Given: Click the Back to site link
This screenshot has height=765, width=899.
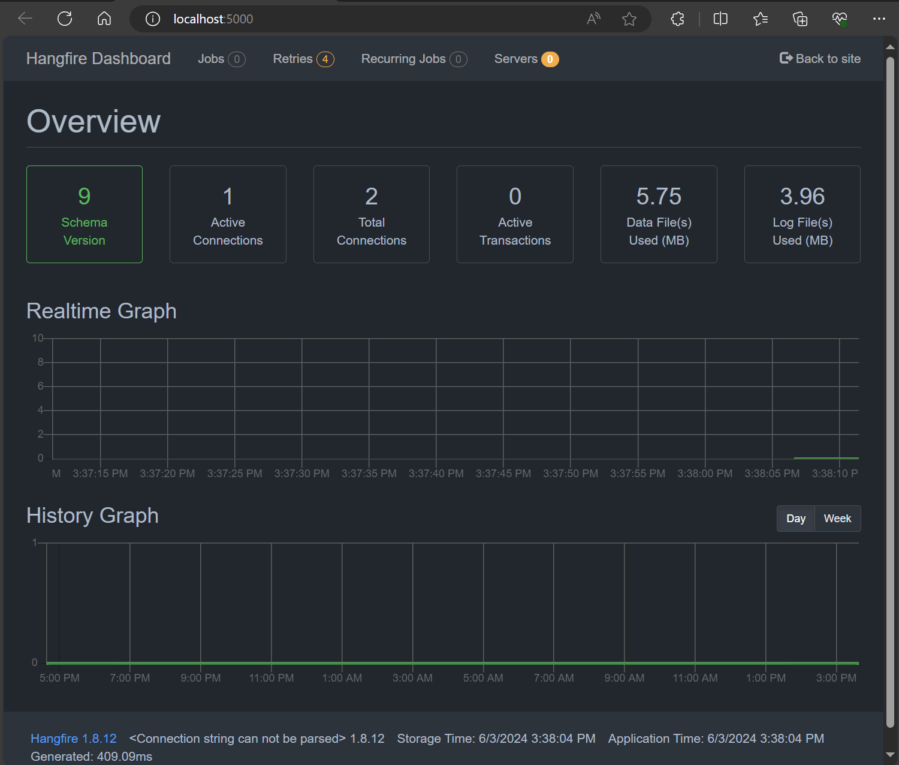Looking at the screenshot, I should point(820,58).
